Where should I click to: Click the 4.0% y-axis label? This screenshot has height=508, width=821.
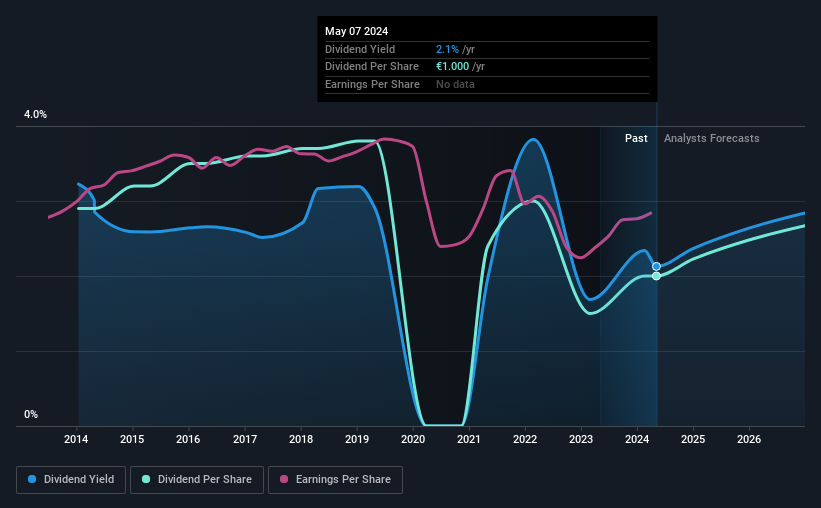point(35,115)
